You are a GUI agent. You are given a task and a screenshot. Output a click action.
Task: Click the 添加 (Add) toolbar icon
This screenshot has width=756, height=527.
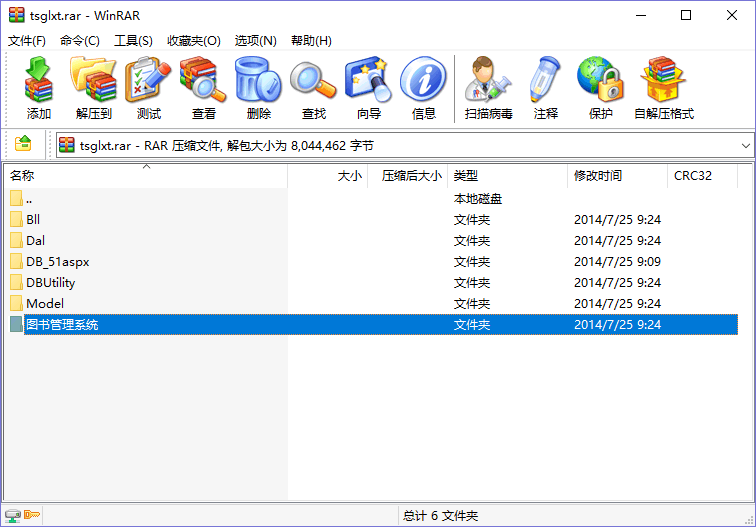[x=39, y=87]
